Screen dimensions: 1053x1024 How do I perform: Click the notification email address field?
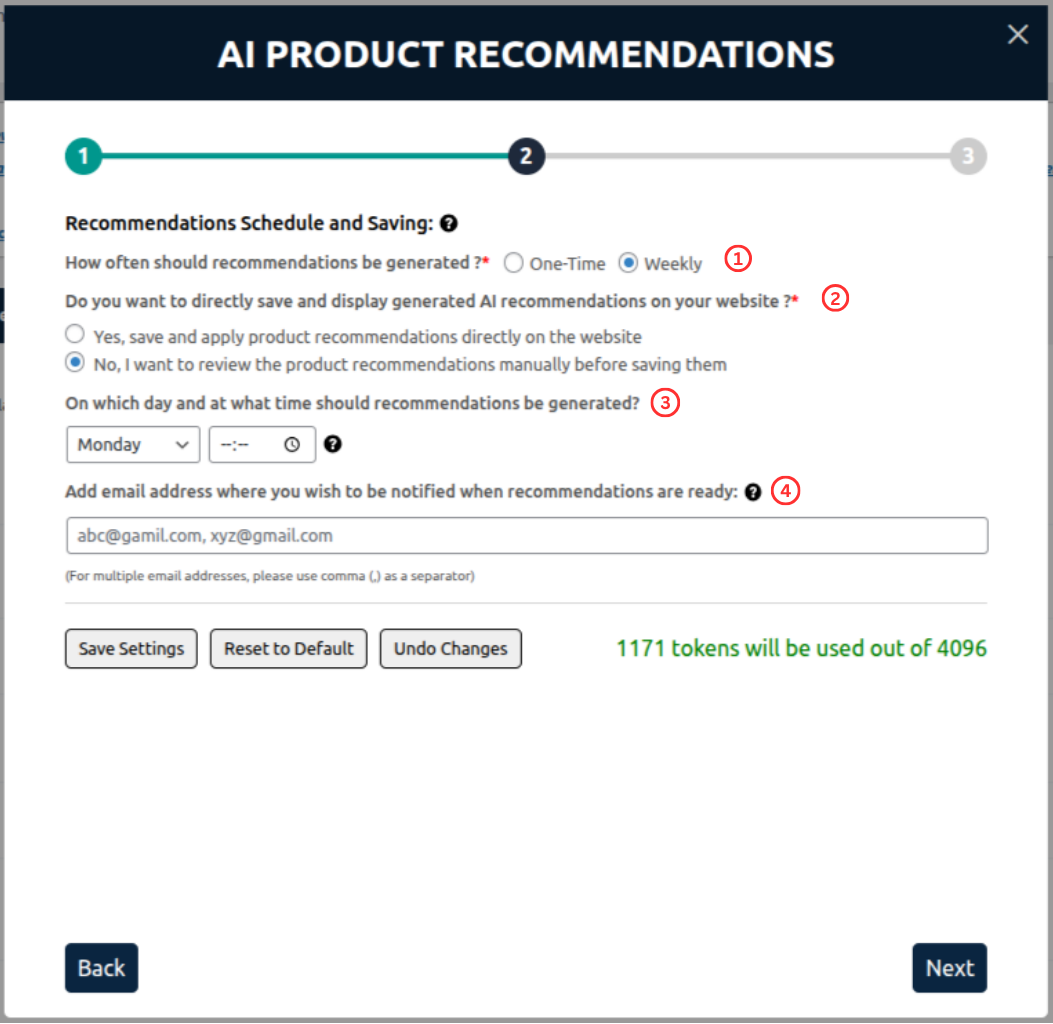(526, 536)
